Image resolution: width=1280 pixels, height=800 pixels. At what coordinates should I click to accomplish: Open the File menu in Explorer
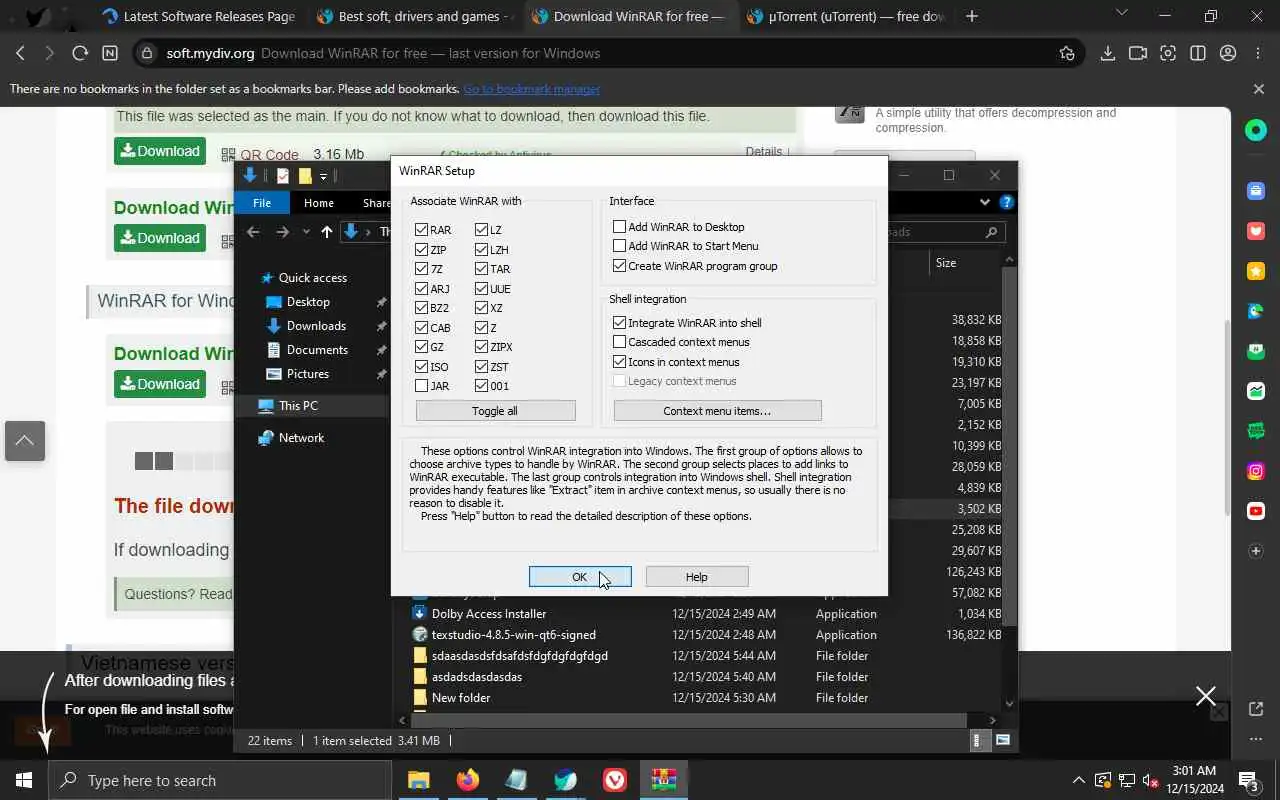262,203
